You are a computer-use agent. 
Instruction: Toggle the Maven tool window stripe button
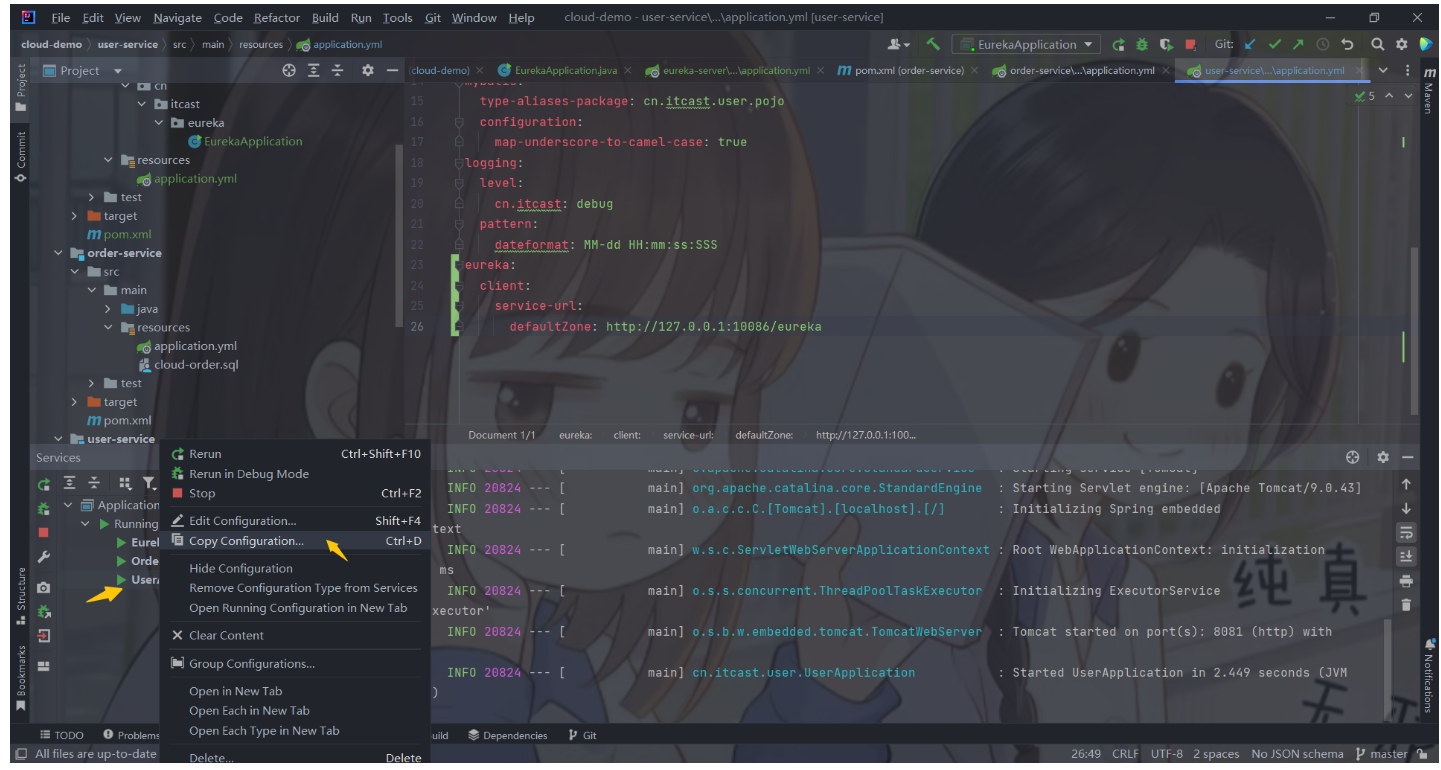[1429, 90]
